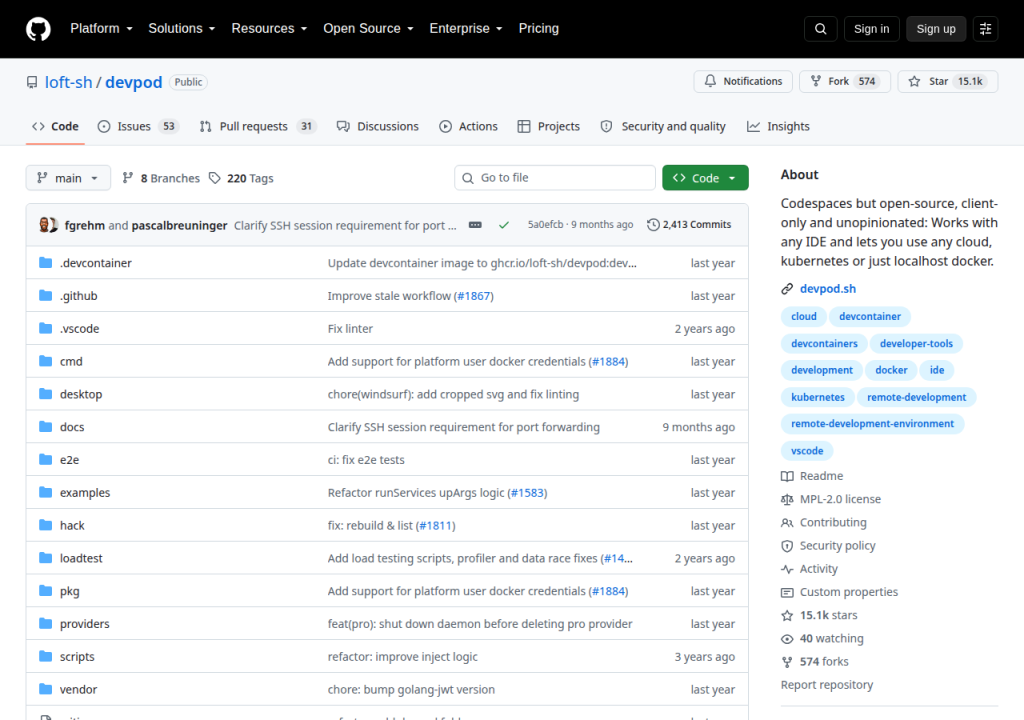Viewport: 1024px width, 720px height.
Task: Click the remote-development-environment topic tag
Action: click(872, 424)
